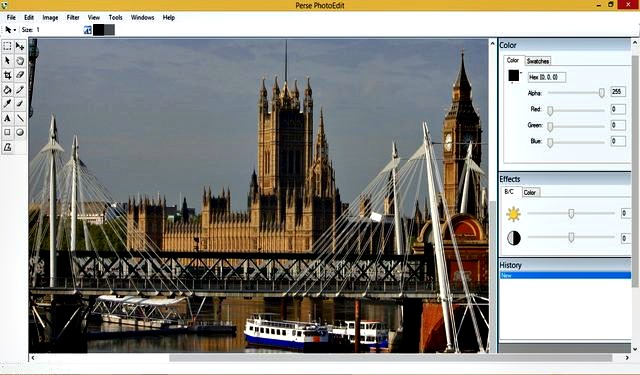Click the gray background swatch in toolbar
The image size is (640, 375).
pos(109,30)
